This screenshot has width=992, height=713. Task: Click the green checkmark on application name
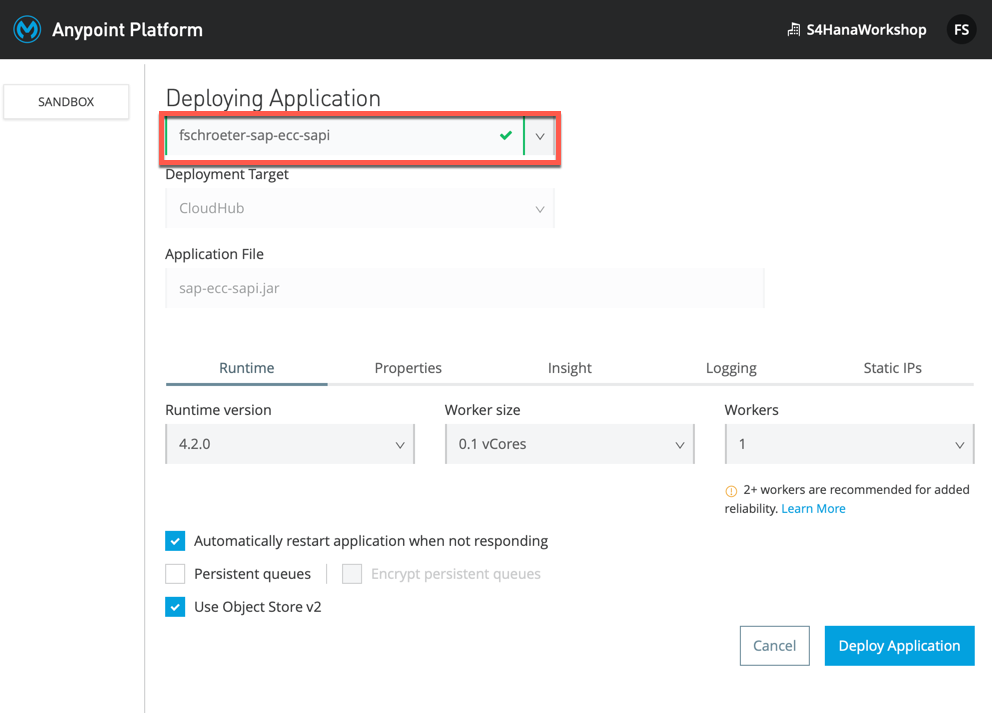505,136
